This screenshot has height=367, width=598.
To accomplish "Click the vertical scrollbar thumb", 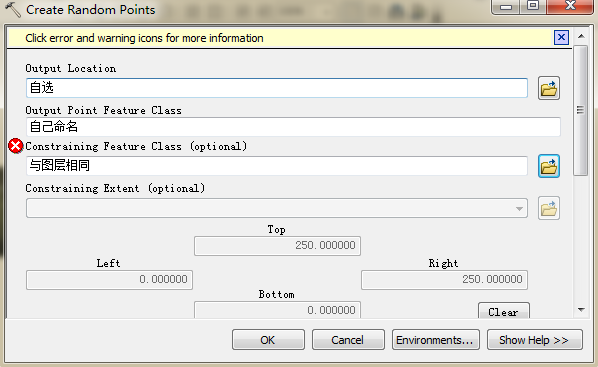I will click(x=581, y=110).
